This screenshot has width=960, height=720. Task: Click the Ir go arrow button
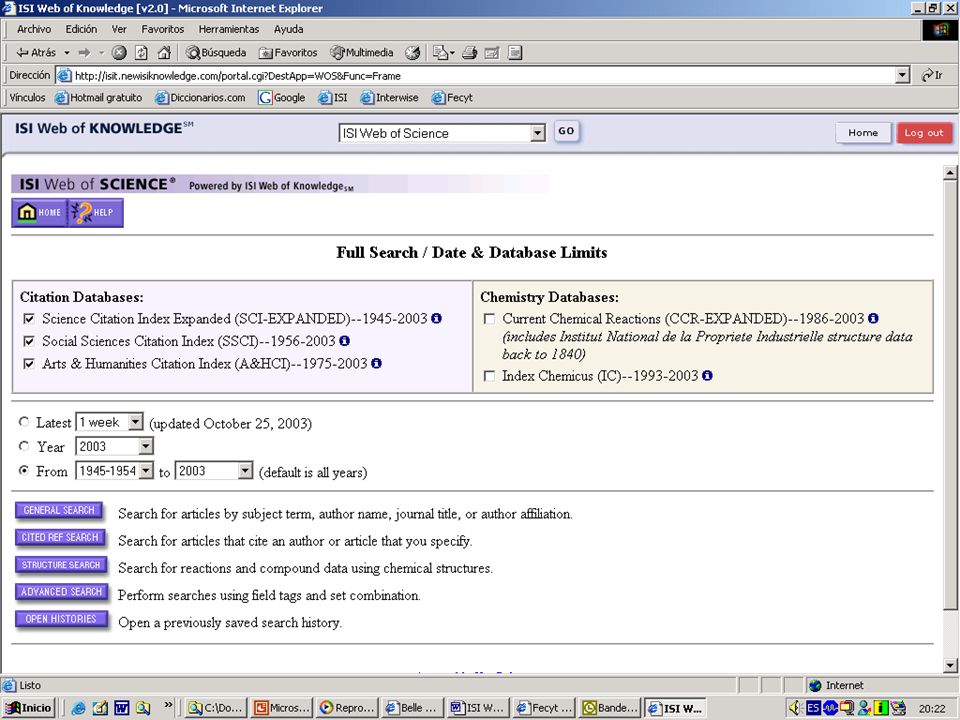tap(932, 75)
